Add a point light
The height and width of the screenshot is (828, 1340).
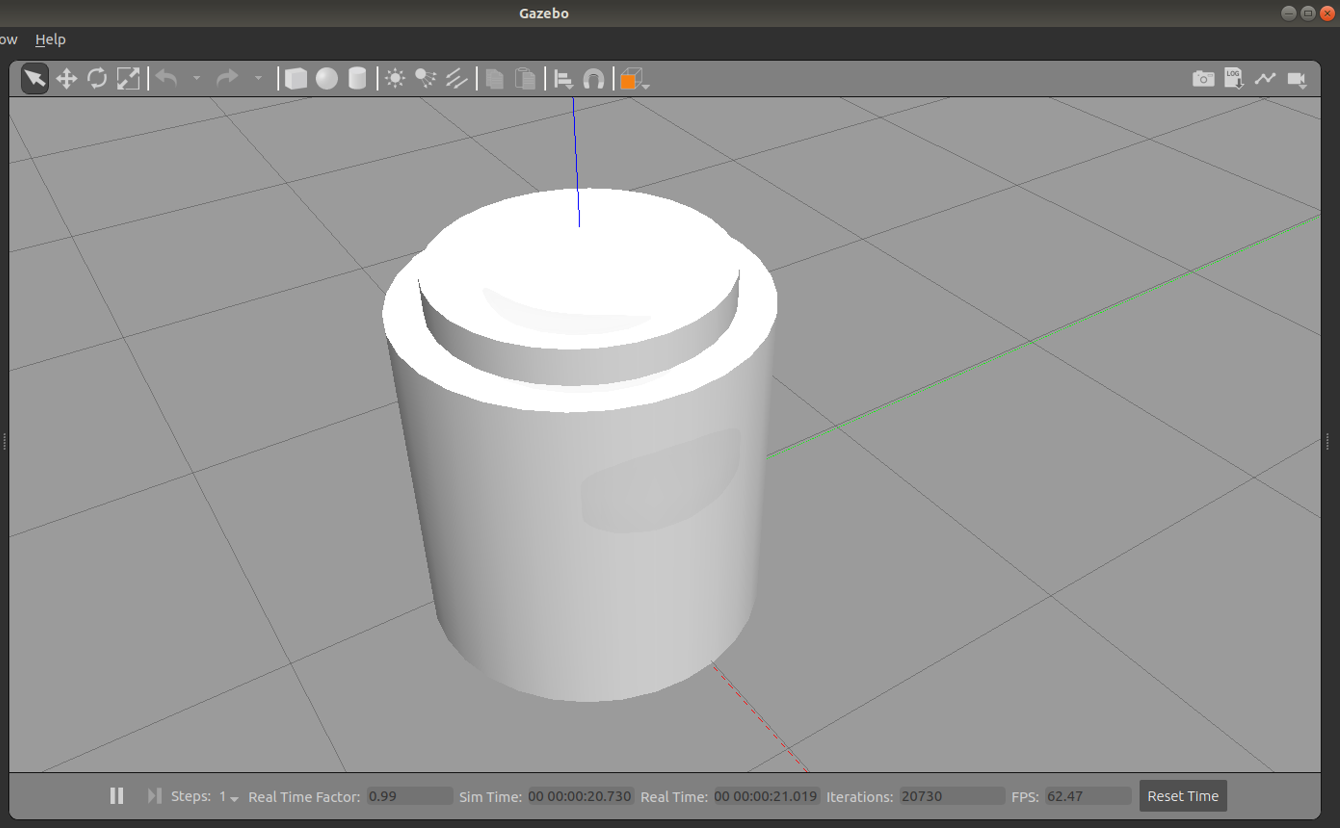[395, 79]
